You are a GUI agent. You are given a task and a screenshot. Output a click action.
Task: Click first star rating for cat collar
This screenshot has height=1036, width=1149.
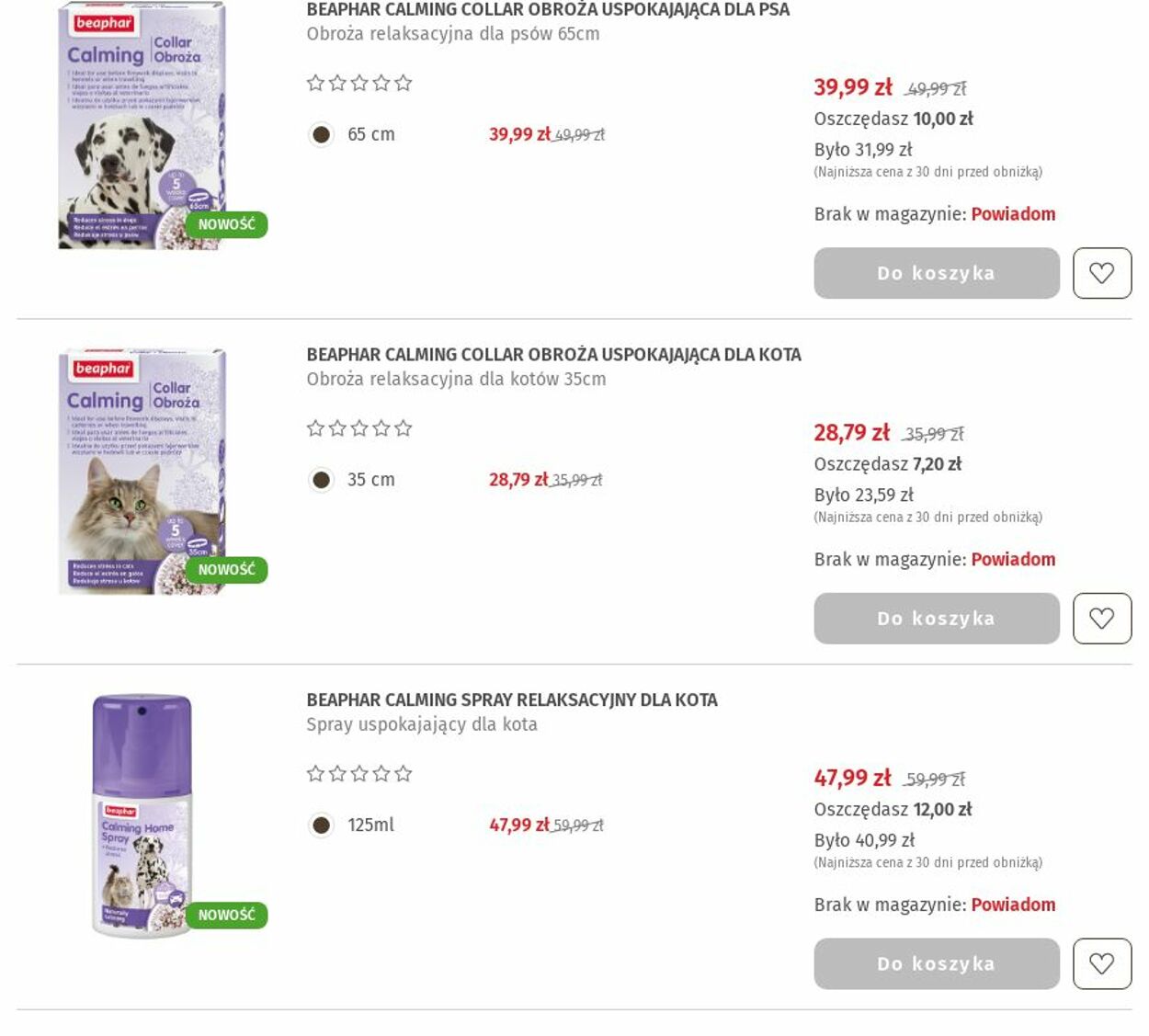coord(315,428)
